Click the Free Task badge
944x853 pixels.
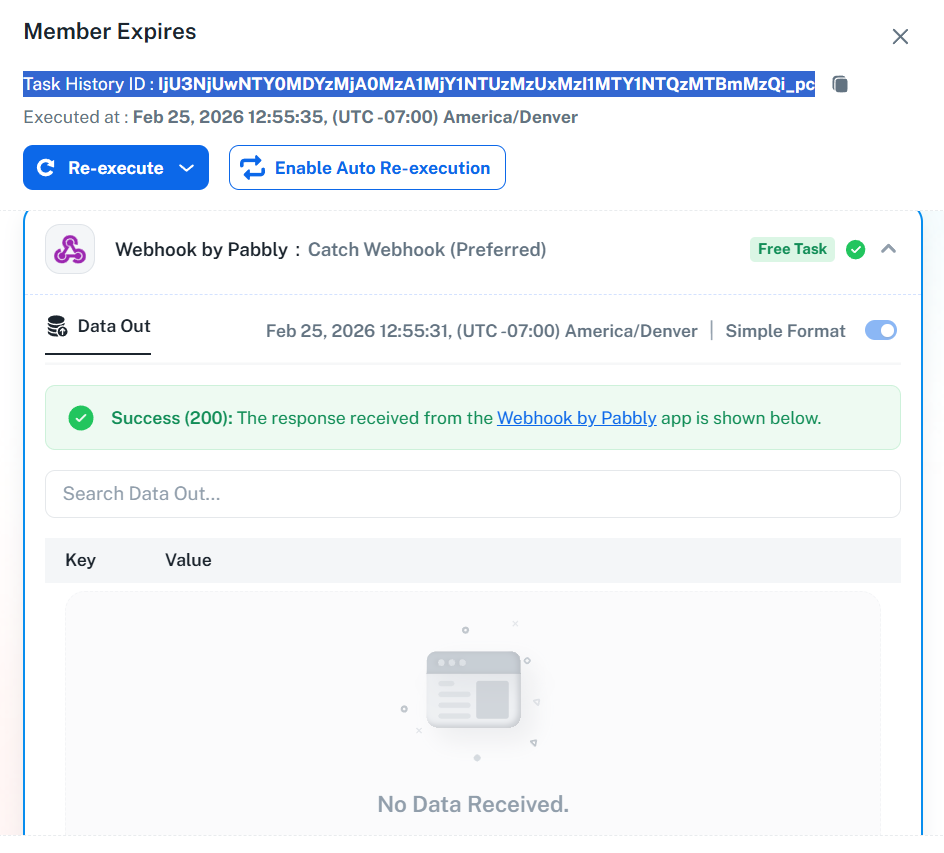[792, 249]
